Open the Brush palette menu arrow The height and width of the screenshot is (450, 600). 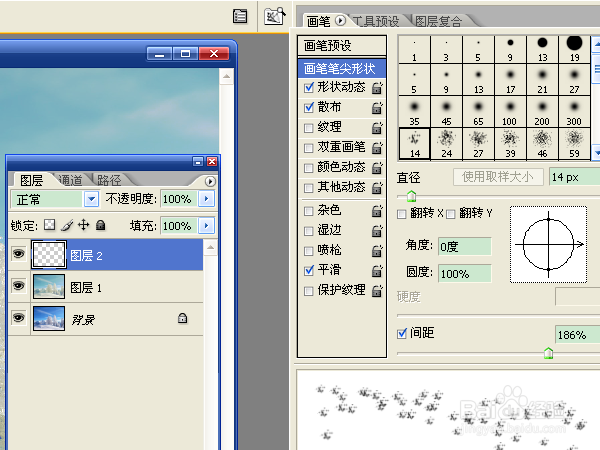(x=340, y=20)
